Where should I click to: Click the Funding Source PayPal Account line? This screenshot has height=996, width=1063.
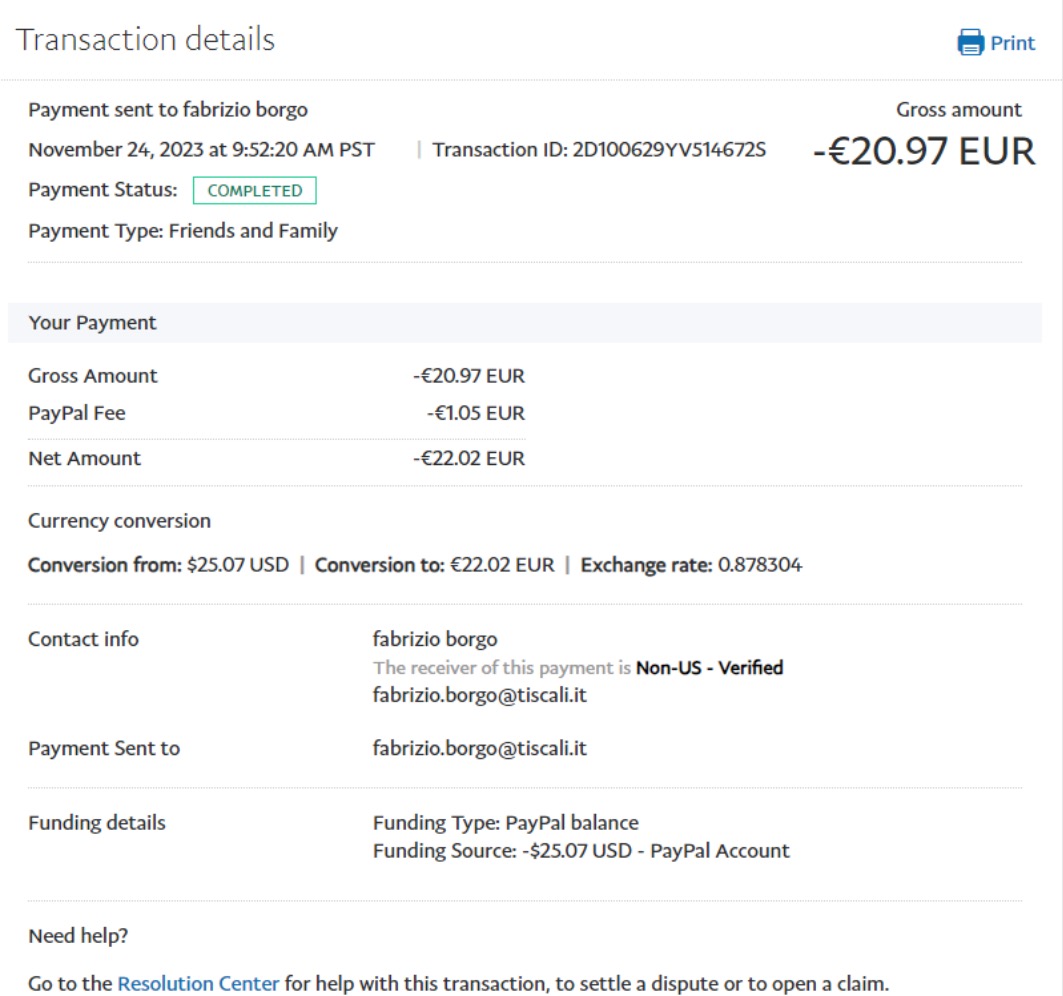tap(581, 851)
